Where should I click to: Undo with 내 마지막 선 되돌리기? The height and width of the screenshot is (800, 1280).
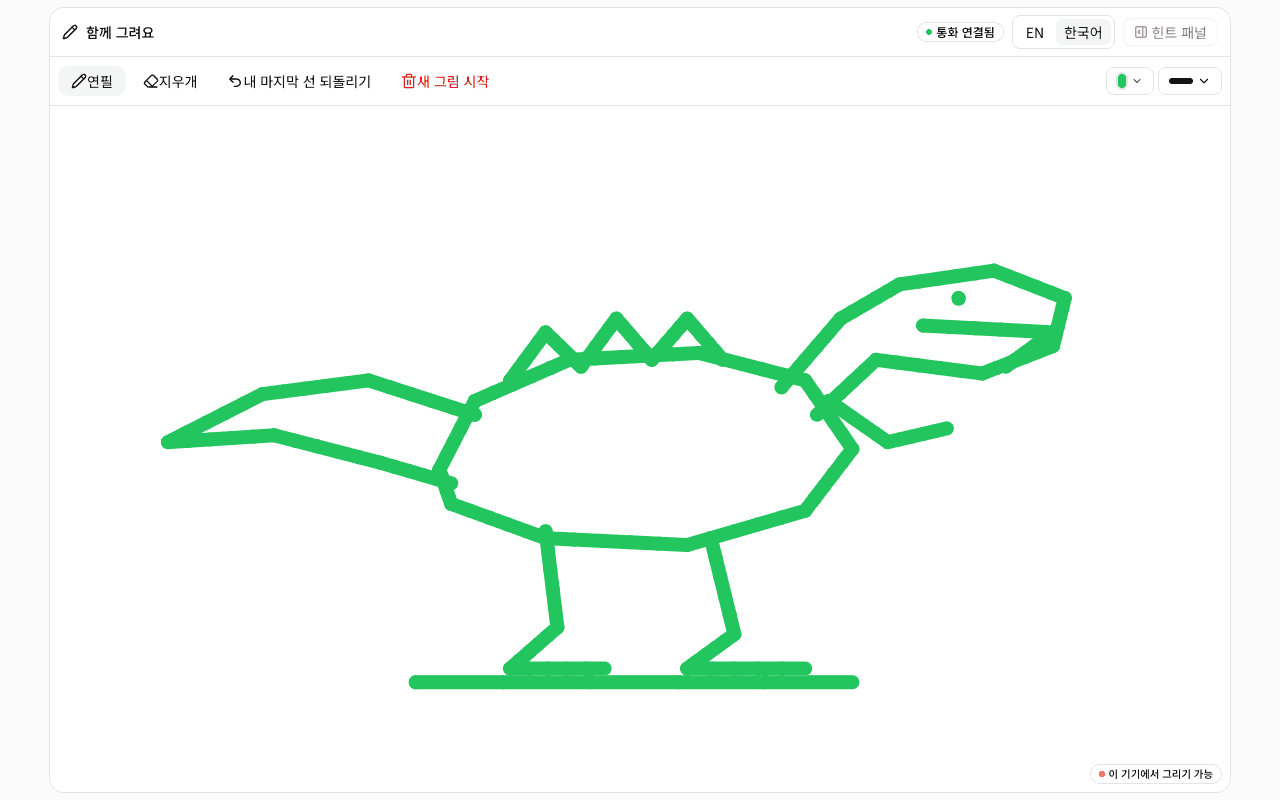pyautogui.click(x=300, y=81)
